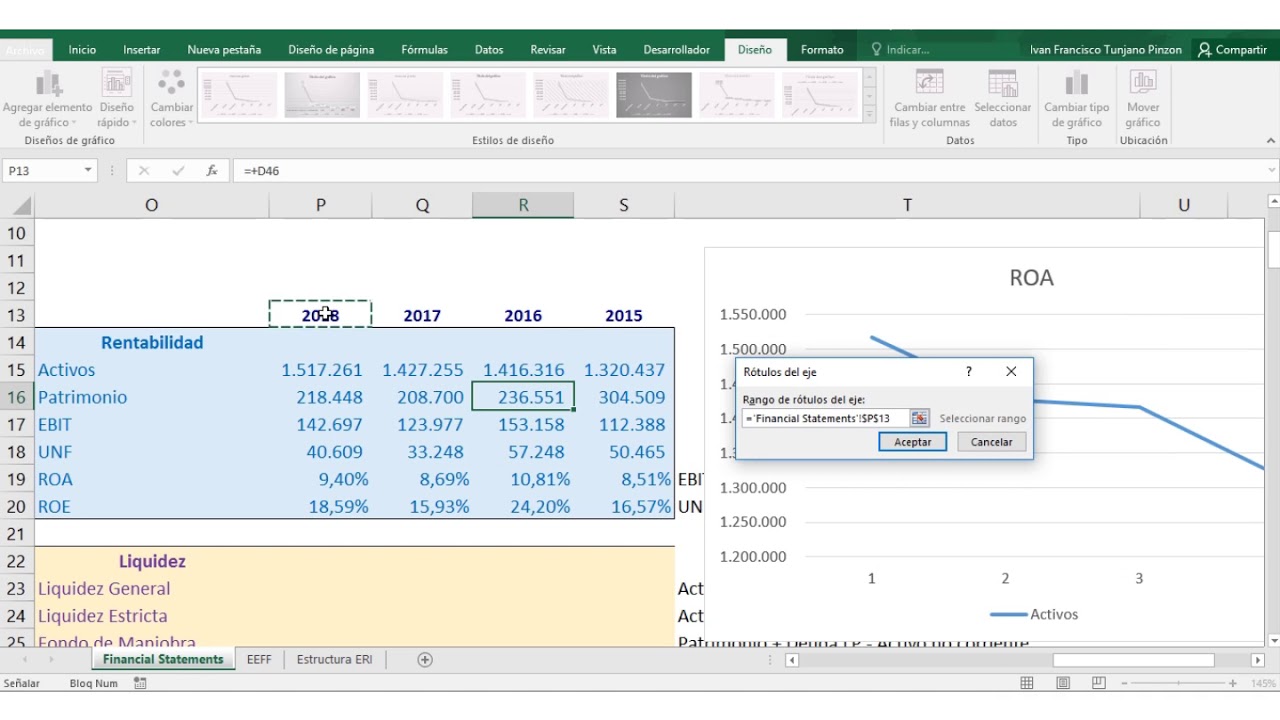Close the Rótulos del eje dialog
Screen dimensions: 1280x720
click(x=1011, y=371)
